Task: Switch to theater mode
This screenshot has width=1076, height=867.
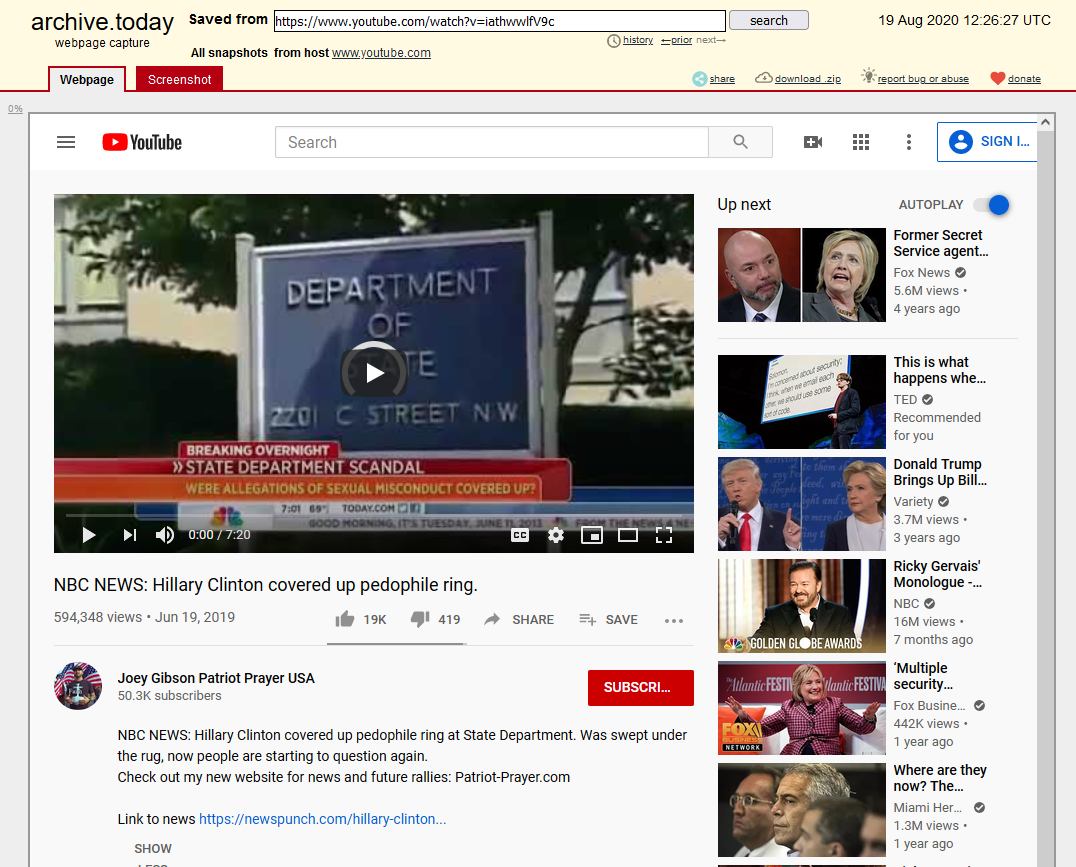Action: [628, 535]
